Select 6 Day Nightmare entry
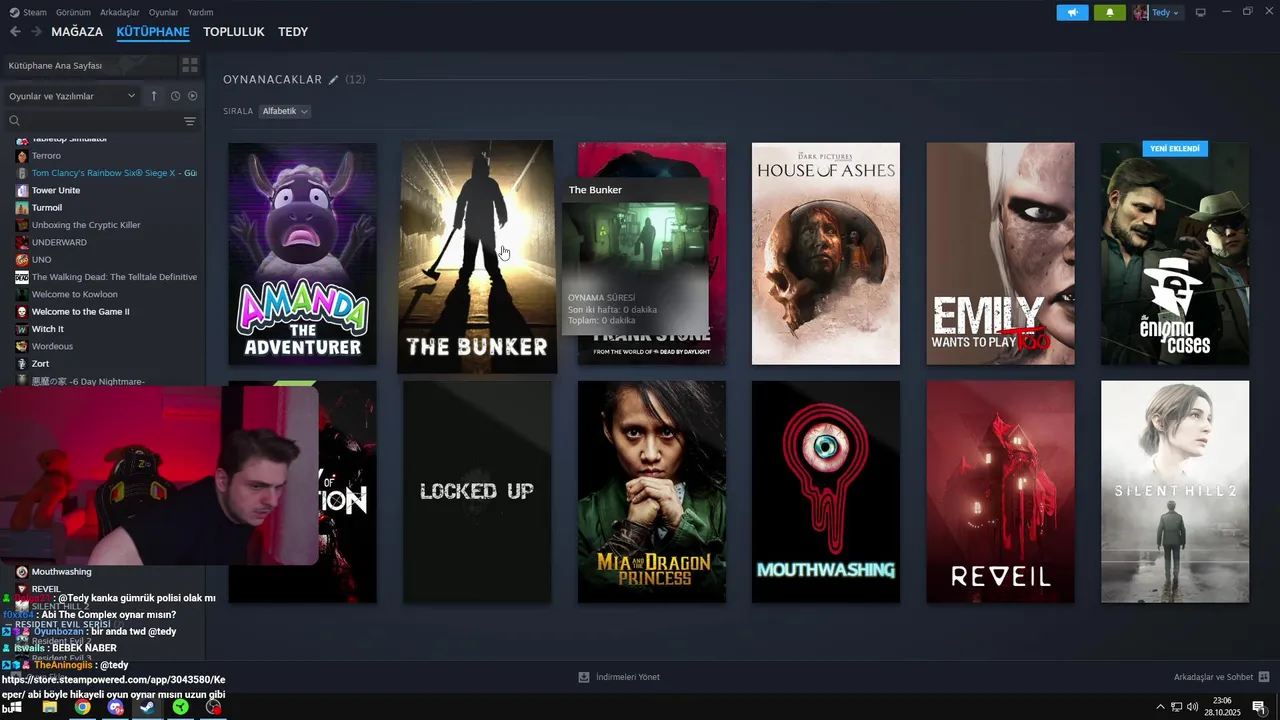 [x=88, y=381]
